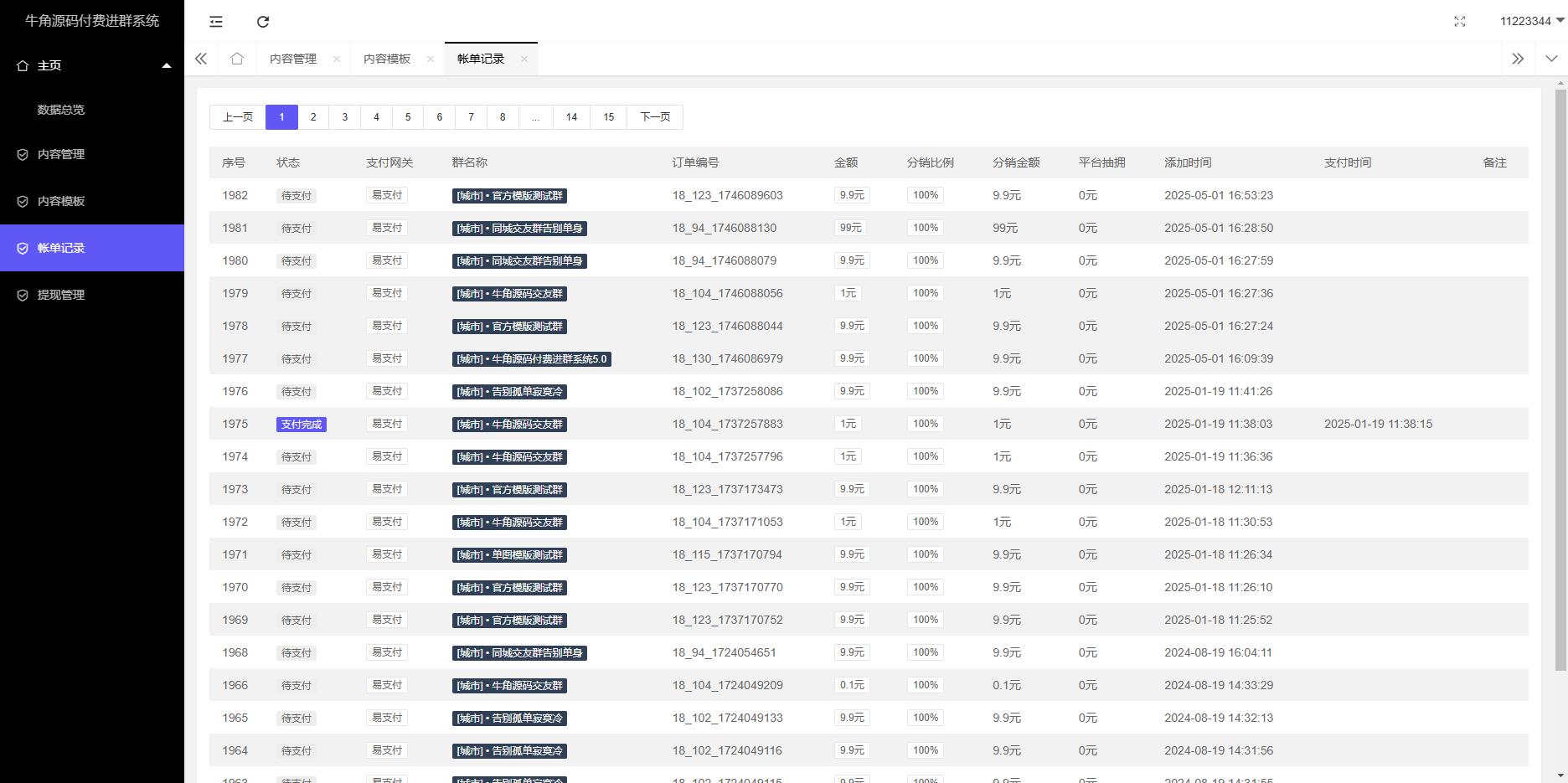1568x783 pixels.
Task: Click the 订单编号 column header
Action: (x=695, y=162)
